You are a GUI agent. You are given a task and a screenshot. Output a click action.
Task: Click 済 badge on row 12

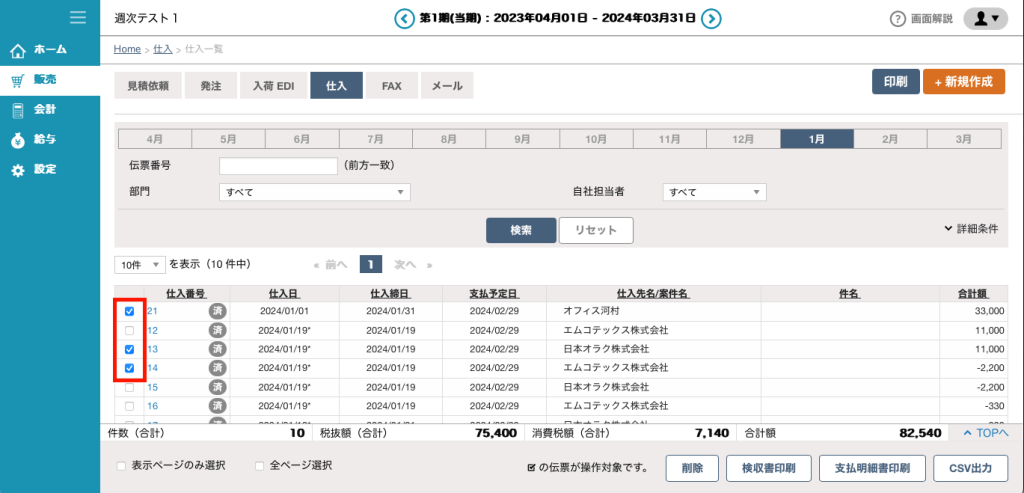click(x=217, y=330)
